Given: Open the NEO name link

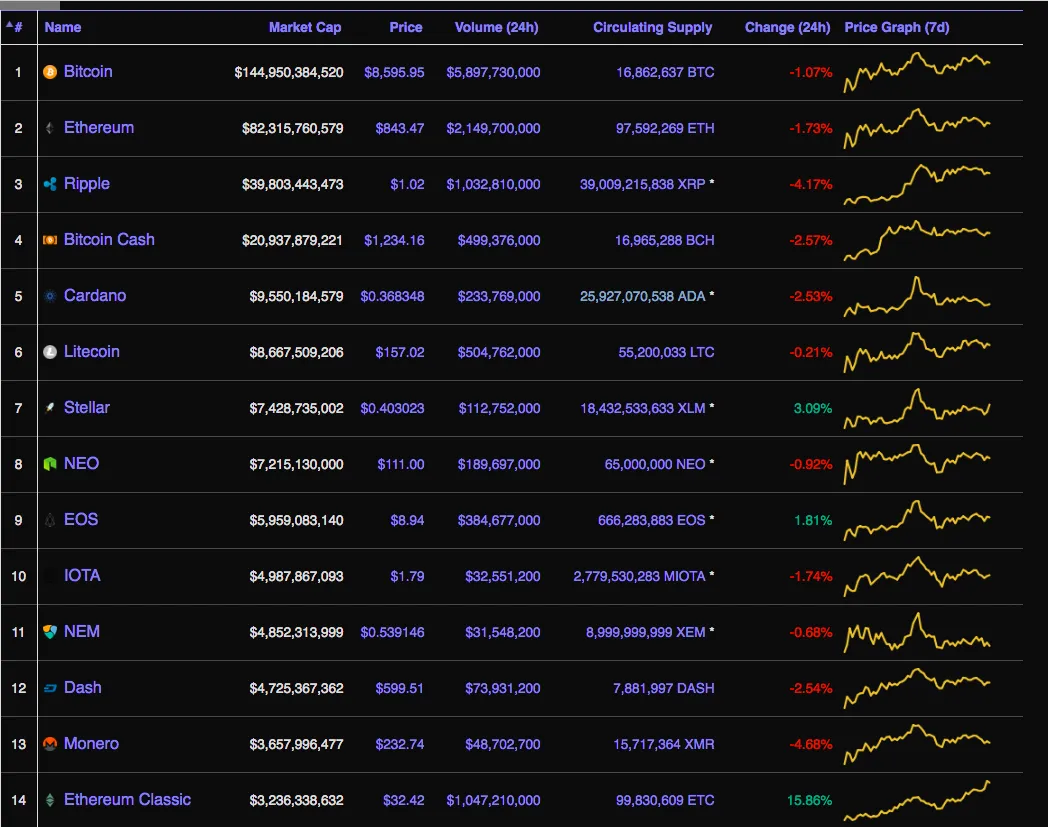Looking at the screenshot, I should pyautogui.click(x=82, y=463).
